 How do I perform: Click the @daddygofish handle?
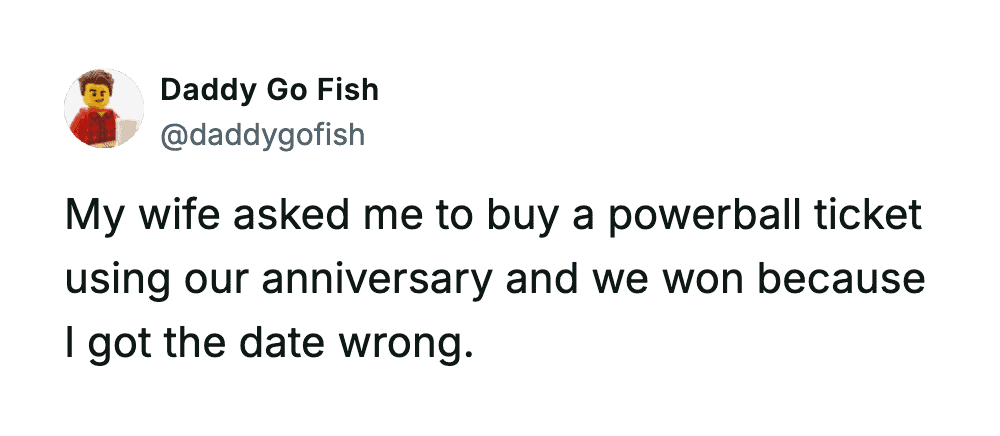click(262, 133)
